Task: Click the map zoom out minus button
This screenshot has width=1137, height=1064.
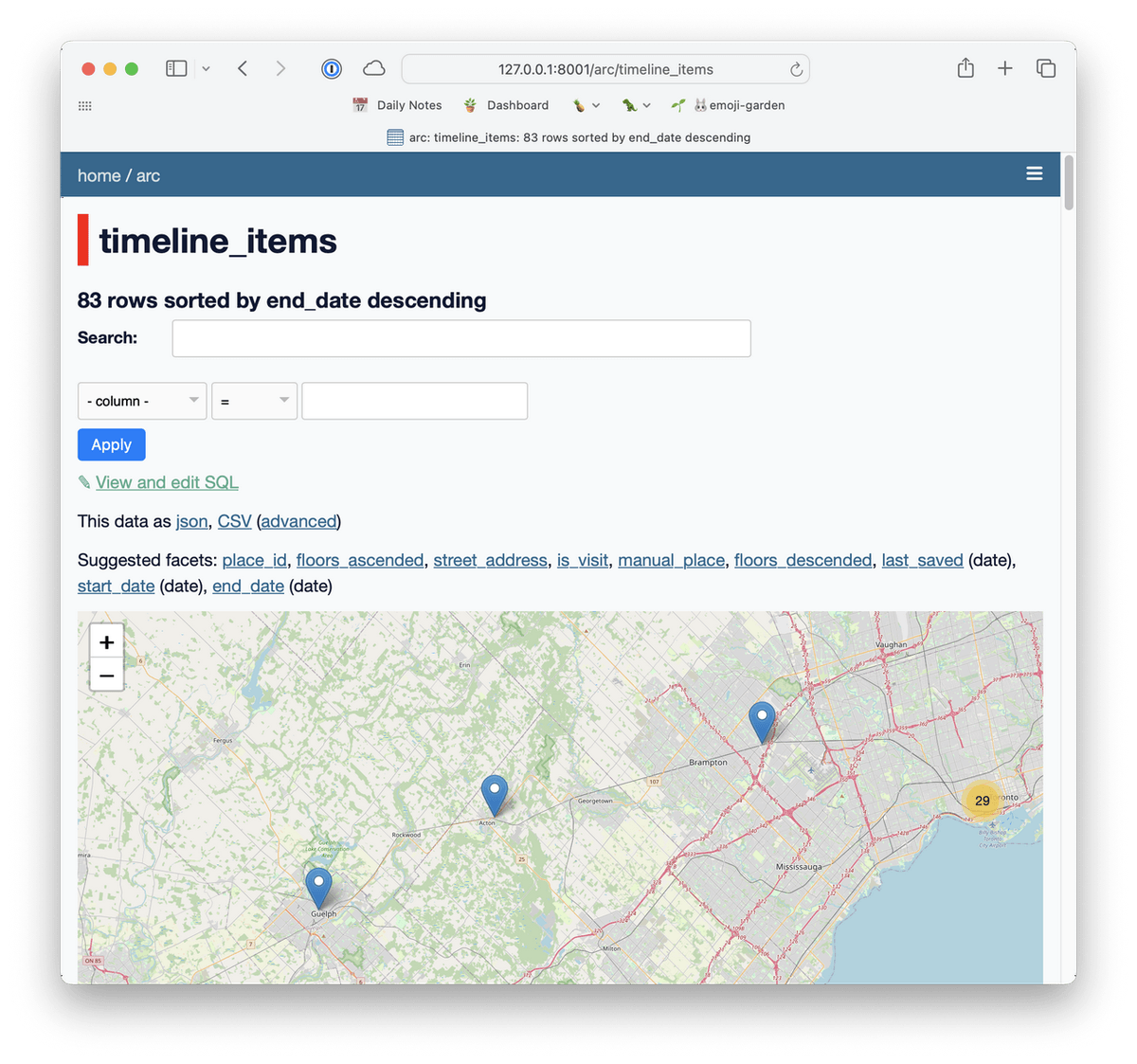Action: pos(107,676)
